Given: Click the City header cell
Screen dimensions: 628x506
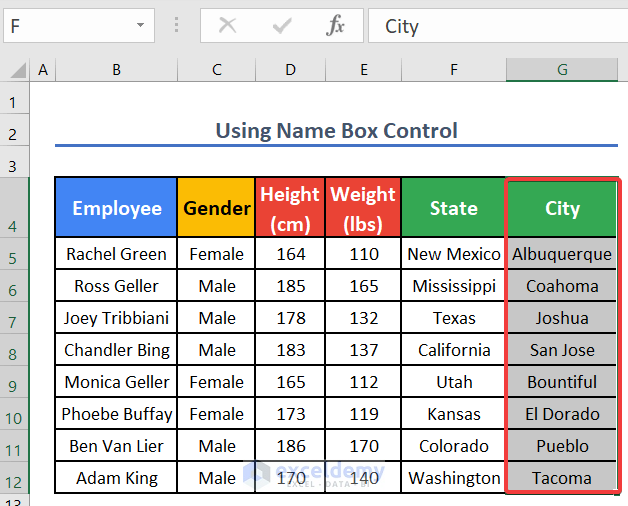Looking at the screenshot, I should point(562,208).
